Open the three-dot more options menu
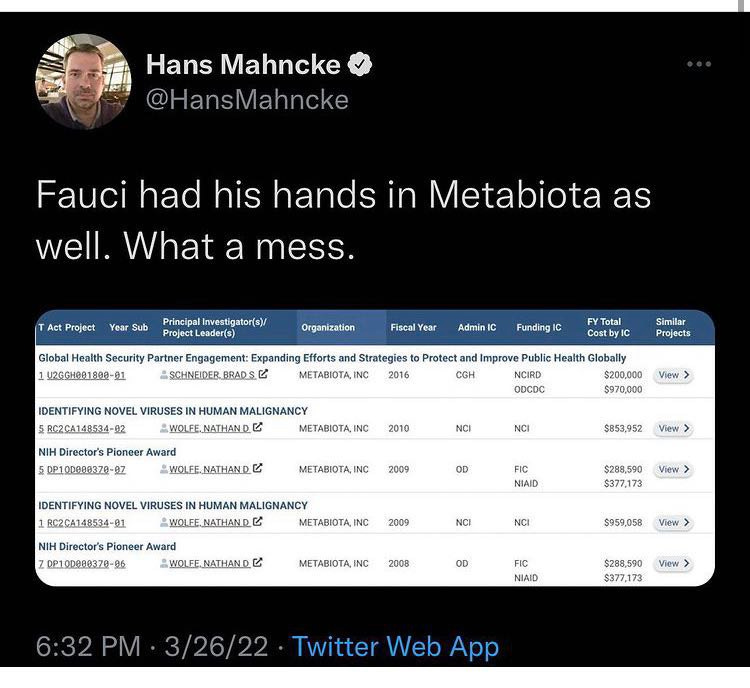This screenshot has width=750, height=688. click(x=699, y=64)
